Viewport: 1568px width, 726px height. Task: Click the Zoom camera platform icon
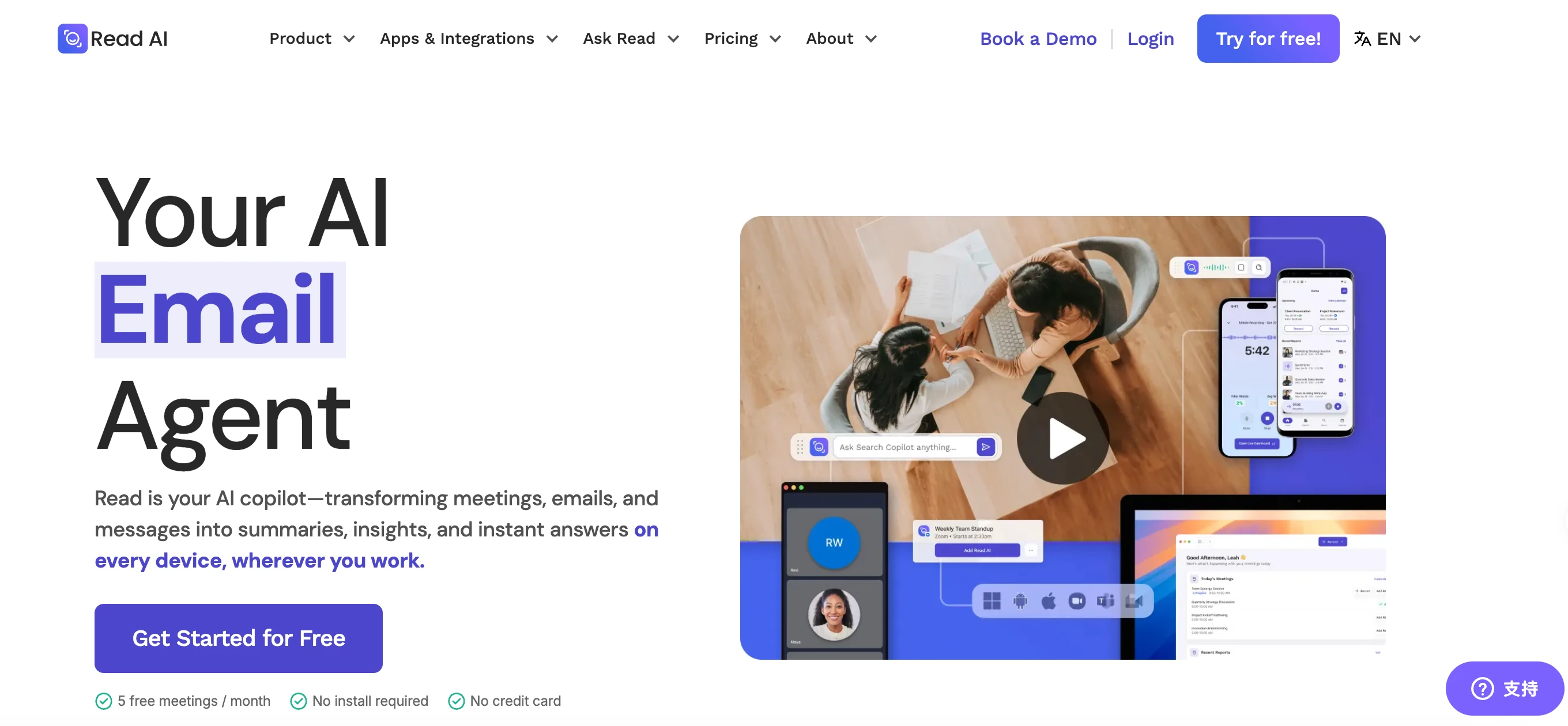[1077, 600]
